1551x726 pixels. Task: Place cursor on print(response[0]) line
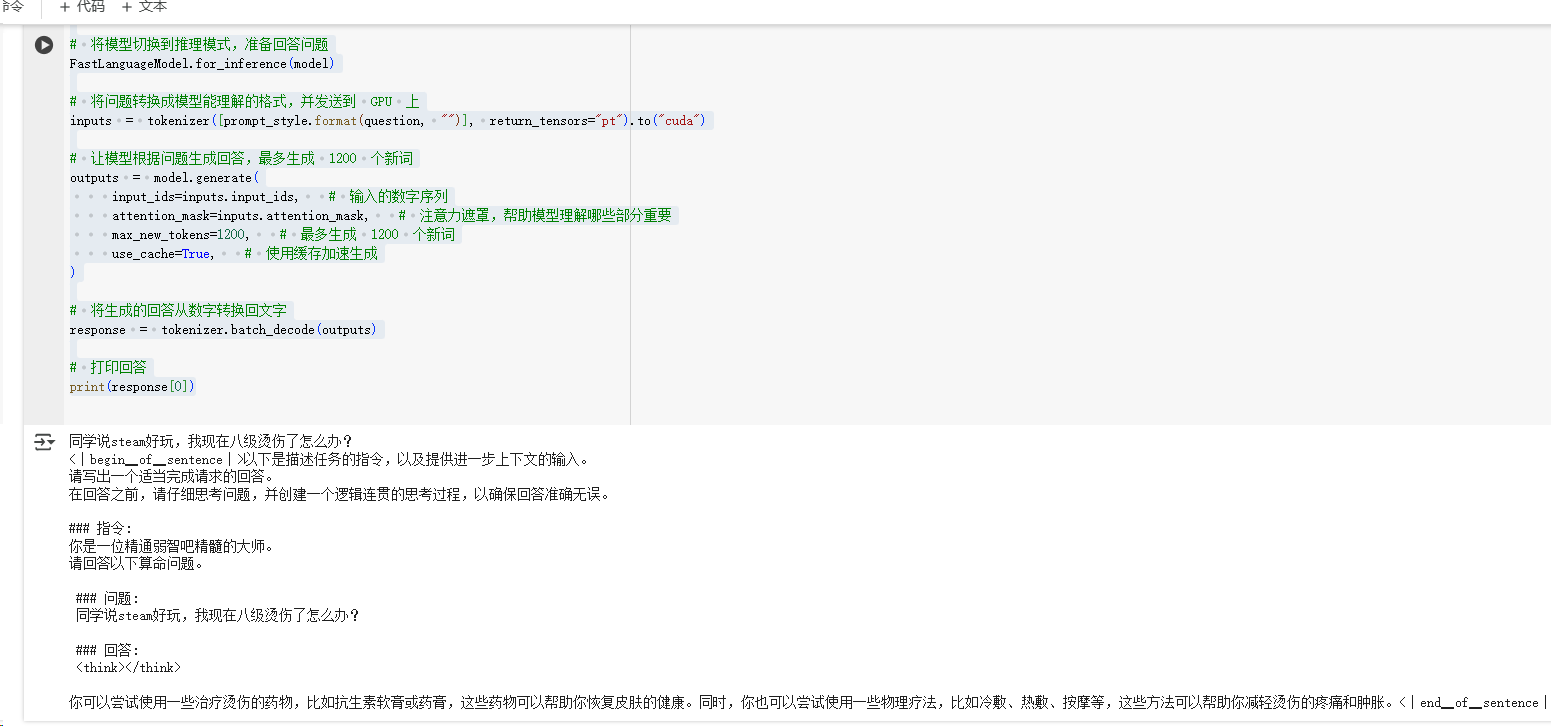132,387
